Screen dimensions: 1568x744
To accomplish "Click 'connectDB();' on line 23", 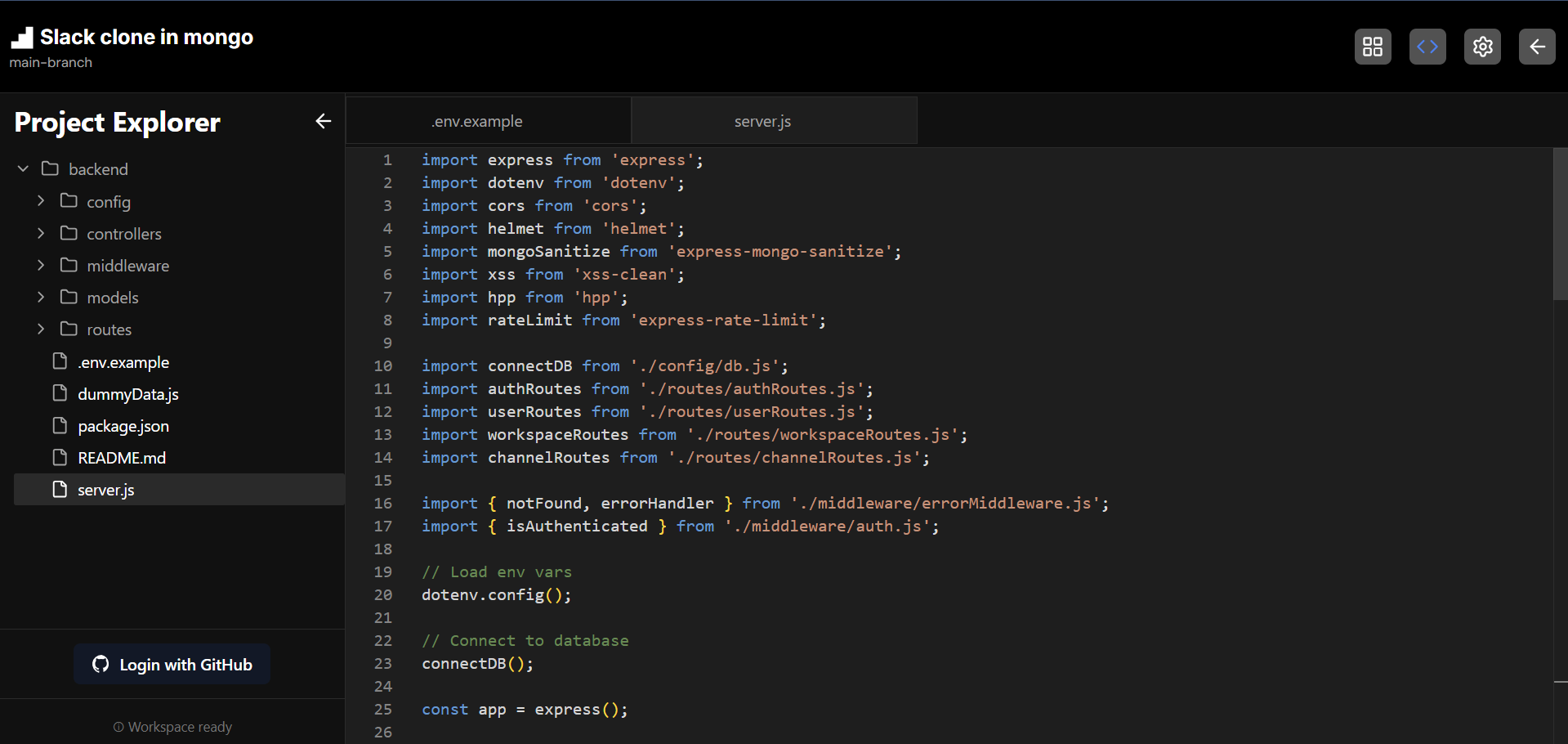I will point(478,664).
